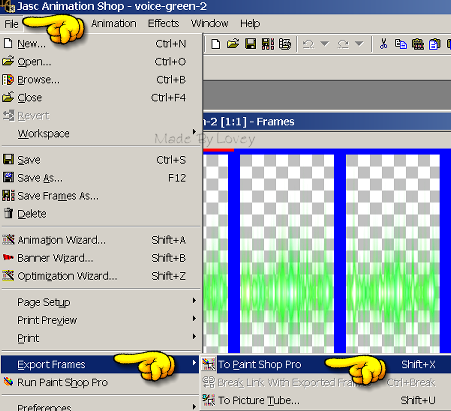
Task: Choose Save from the File menu
Action: 101,160
